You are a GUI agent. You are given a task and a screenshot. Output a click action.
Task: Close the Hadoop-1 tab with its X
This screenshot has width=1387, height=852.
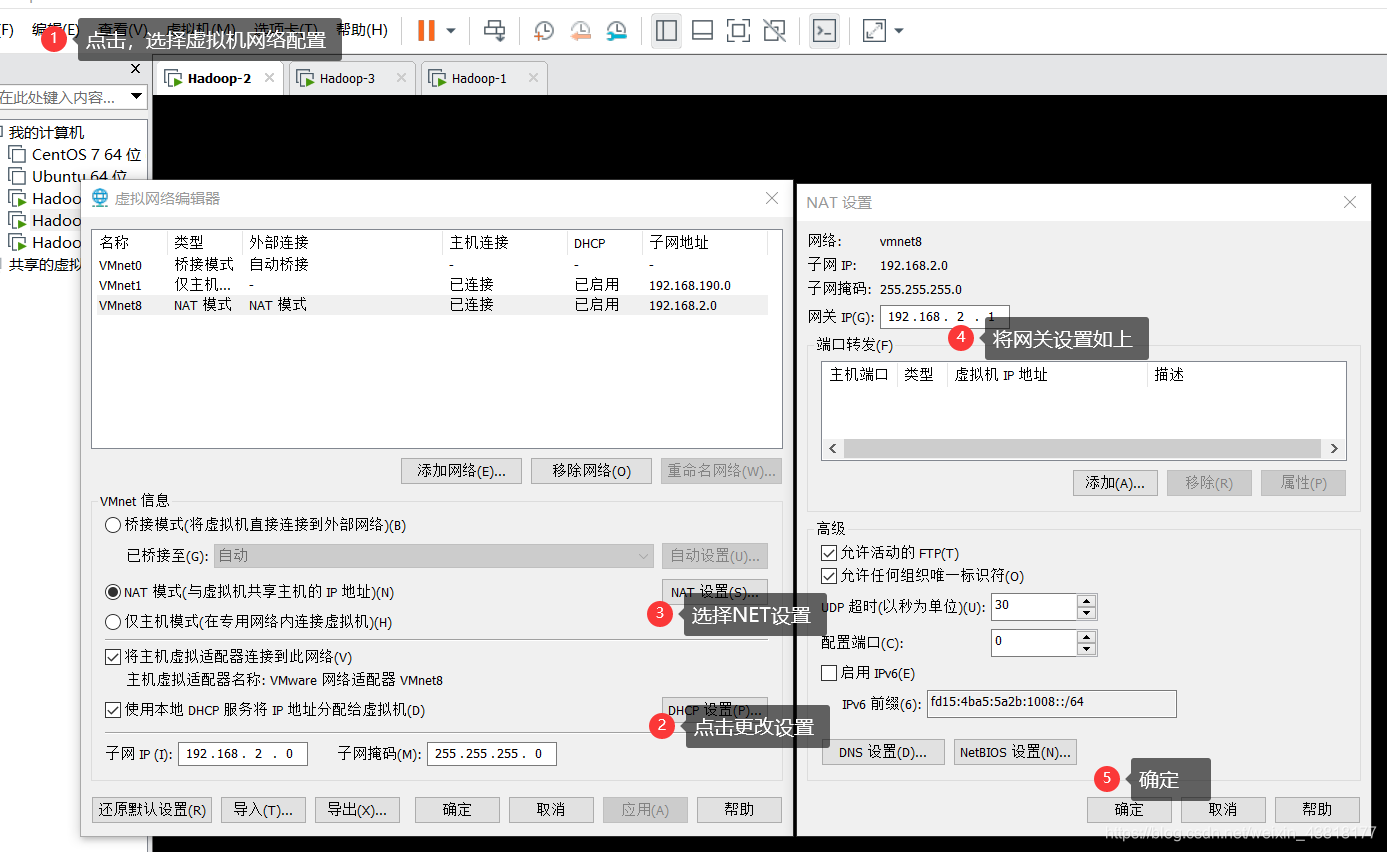tap(533, 77)
